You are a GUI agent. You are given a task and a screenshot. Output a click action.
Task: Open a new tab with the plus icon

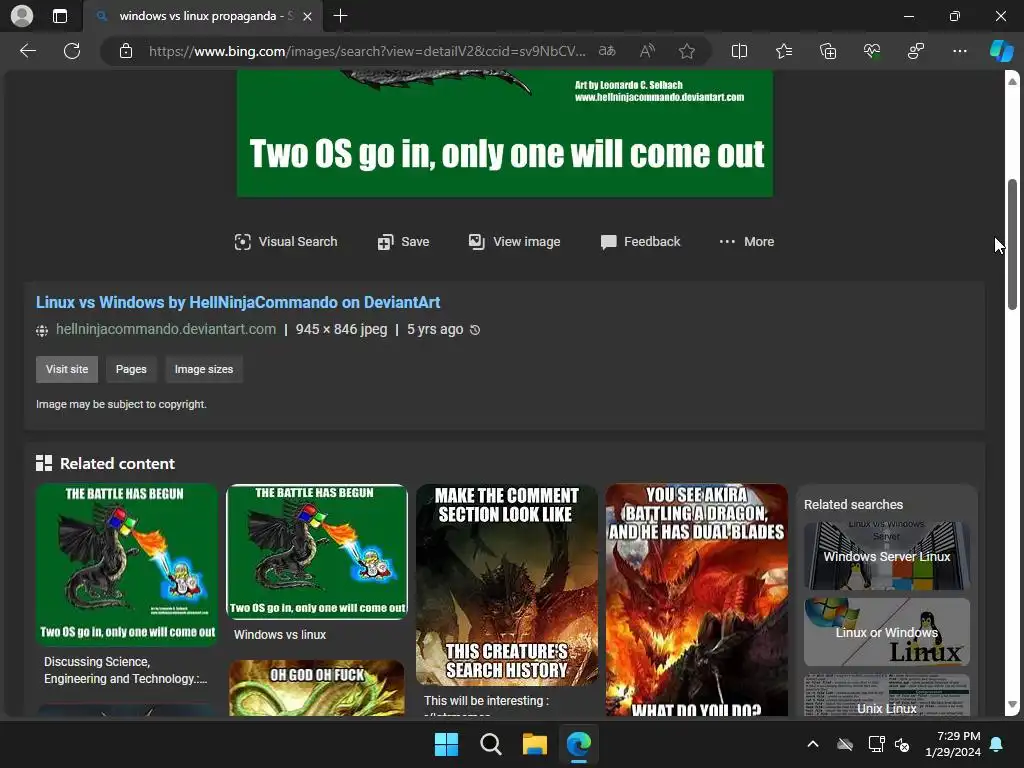coord(340,16)
